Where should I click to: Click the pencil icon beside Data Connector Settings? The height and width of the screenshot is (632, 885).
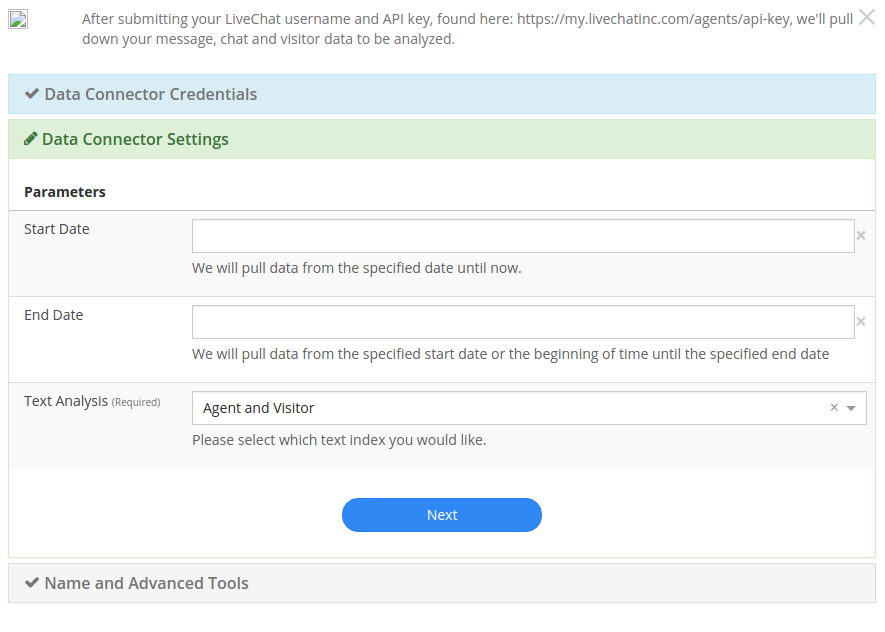click(x=31, y=139)
